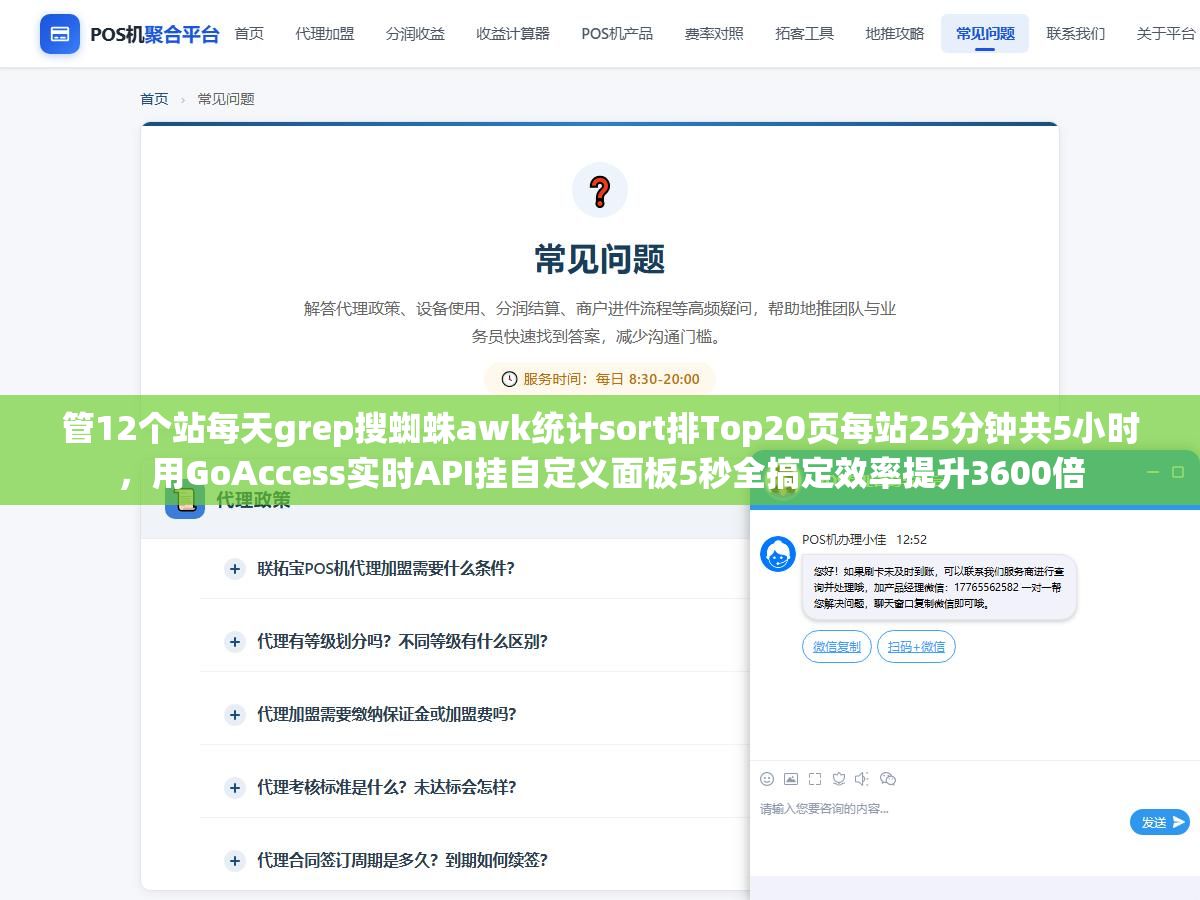This screenshot has height=900, width=1200.
Task: Click the chat agent avatar
Action: click(778, 554)
